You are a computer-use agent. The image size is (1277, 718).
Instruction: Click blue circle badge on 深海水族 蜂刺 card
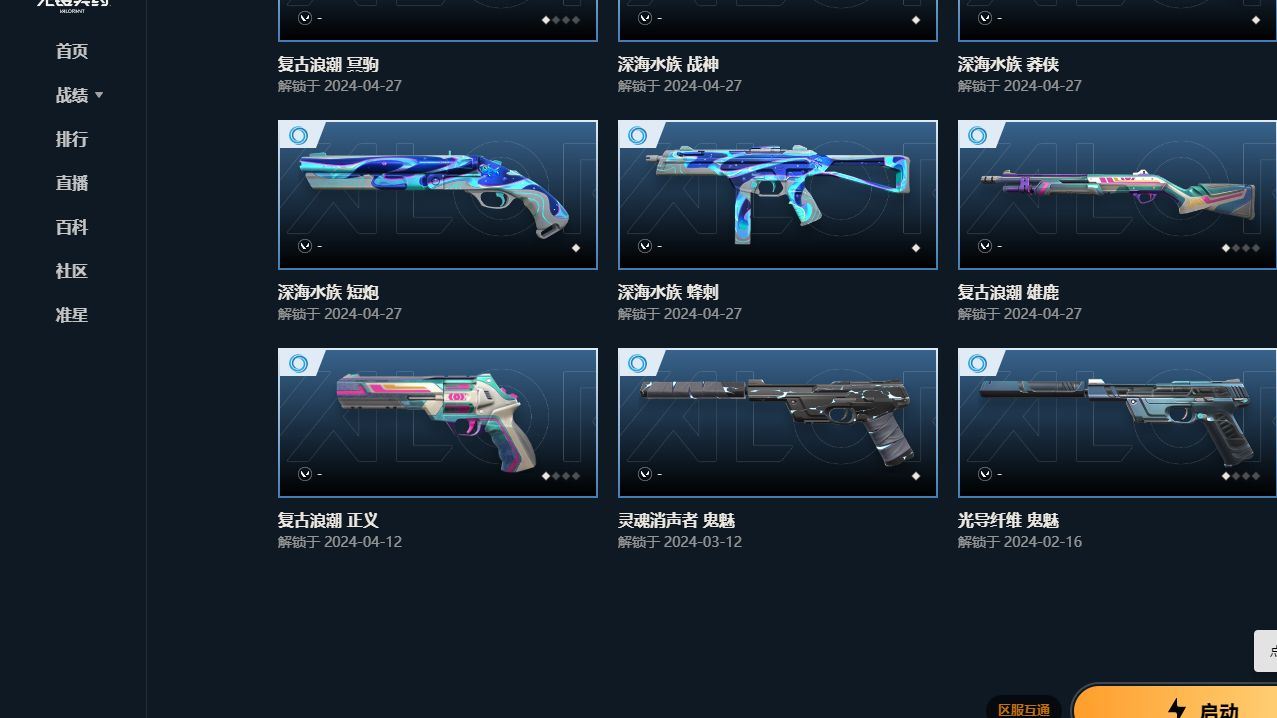click(x=638, y=136)
